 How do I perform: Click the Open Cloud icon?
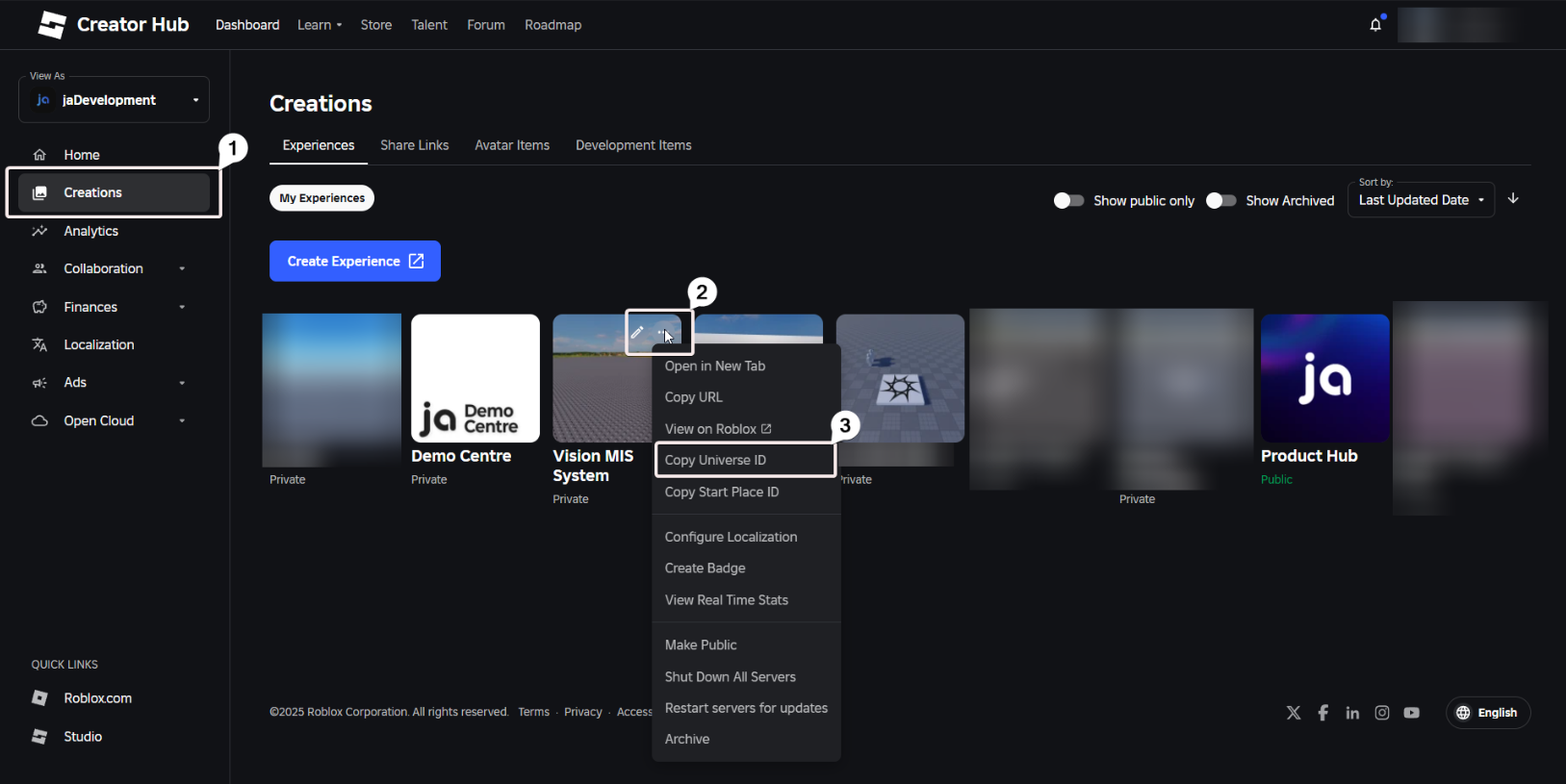pyautogui.click(x=39, y=420)
